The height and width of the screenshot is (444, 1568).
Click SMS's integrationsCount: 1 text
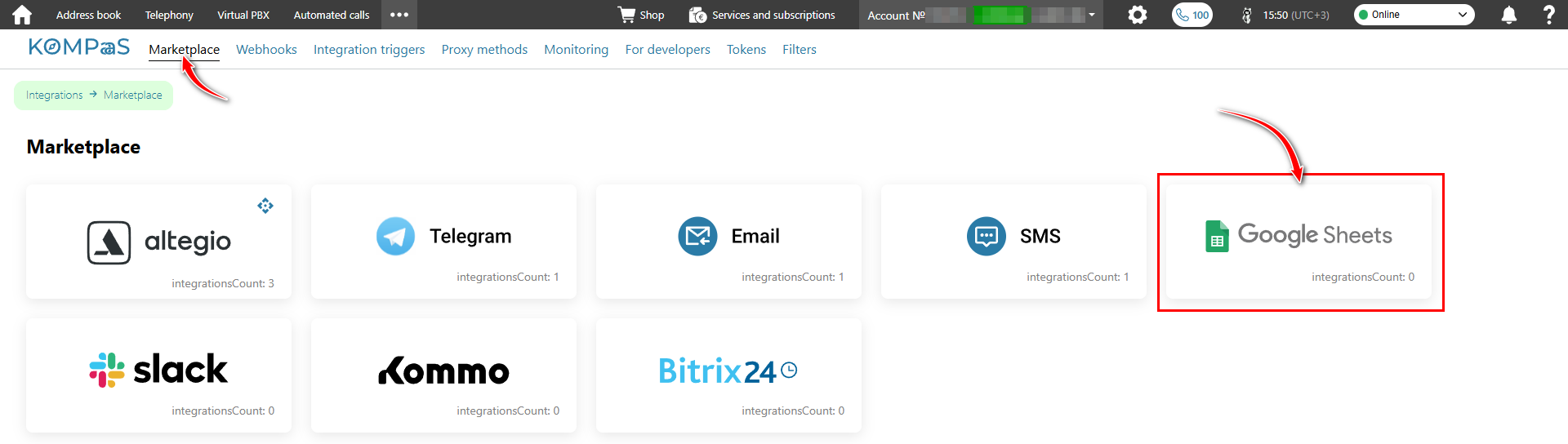[1078, 277]
